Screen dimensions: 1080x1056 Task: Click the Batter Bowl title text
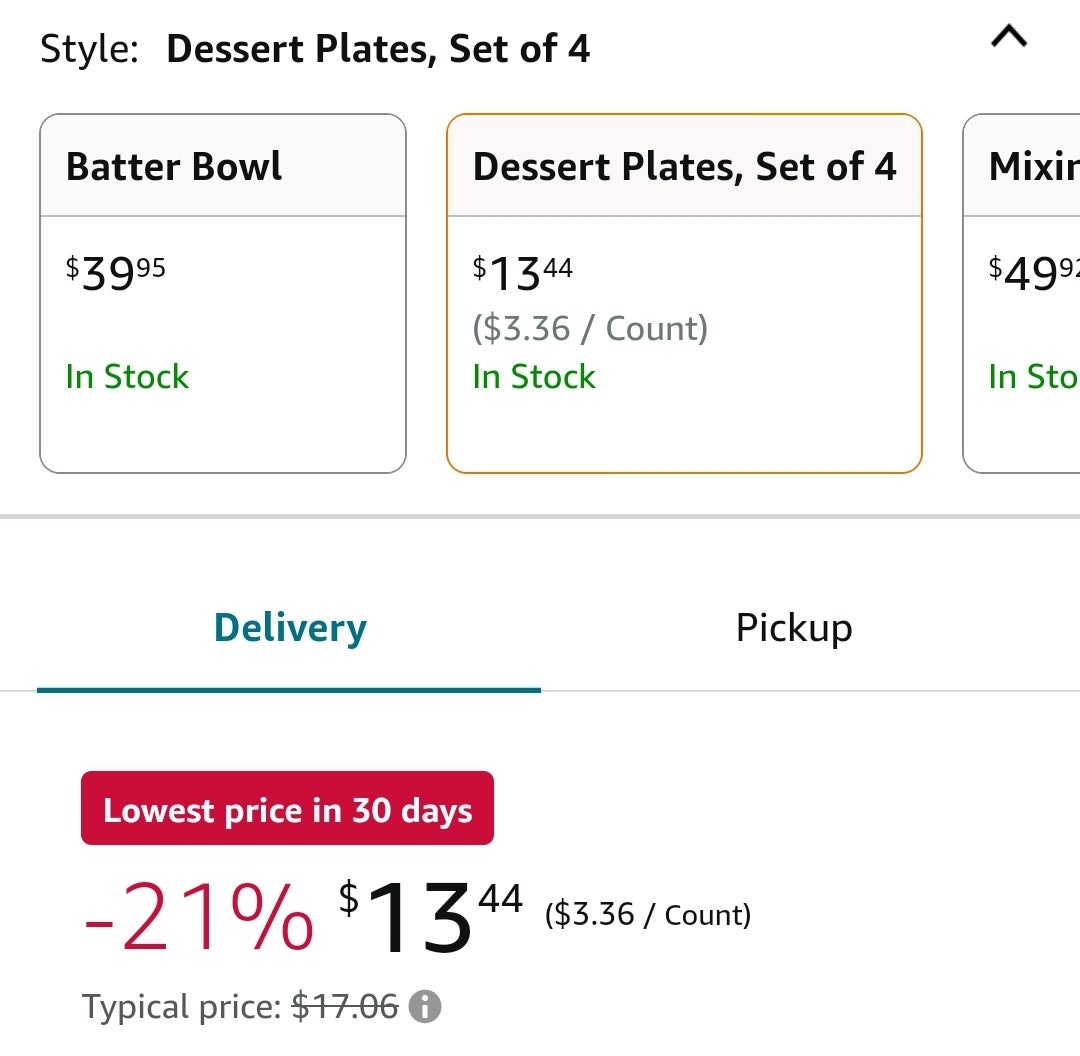tap(174, 167)
